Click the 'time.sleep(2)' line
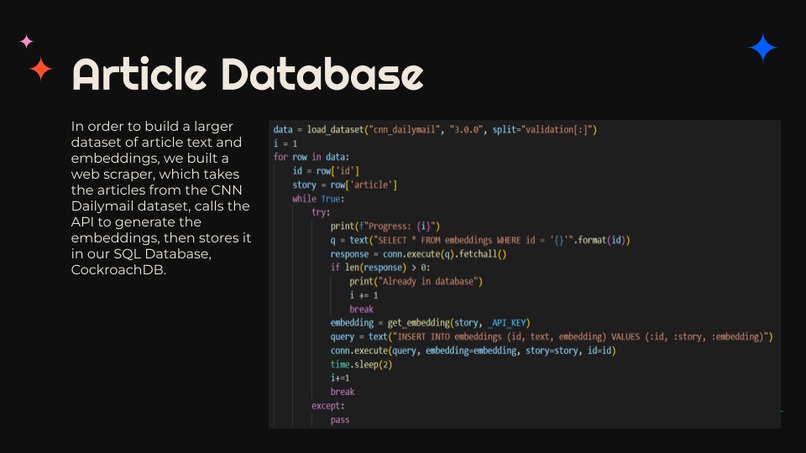The image size is (806, 453). pyautogui.click(x=361, y=365)
